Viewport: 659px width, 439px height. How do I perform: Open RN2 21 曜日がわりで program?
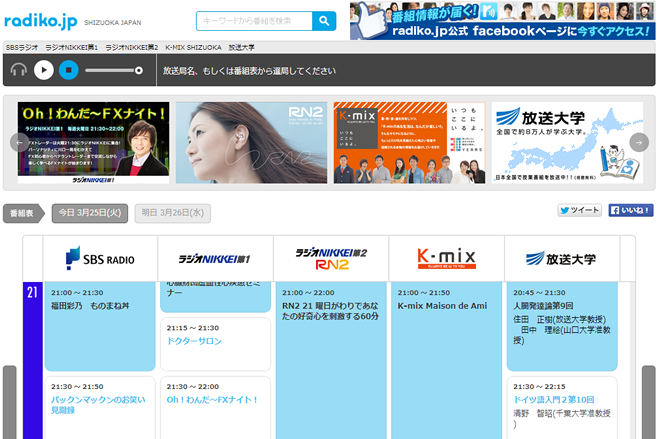pyautogui.click(x=331, y=360)
